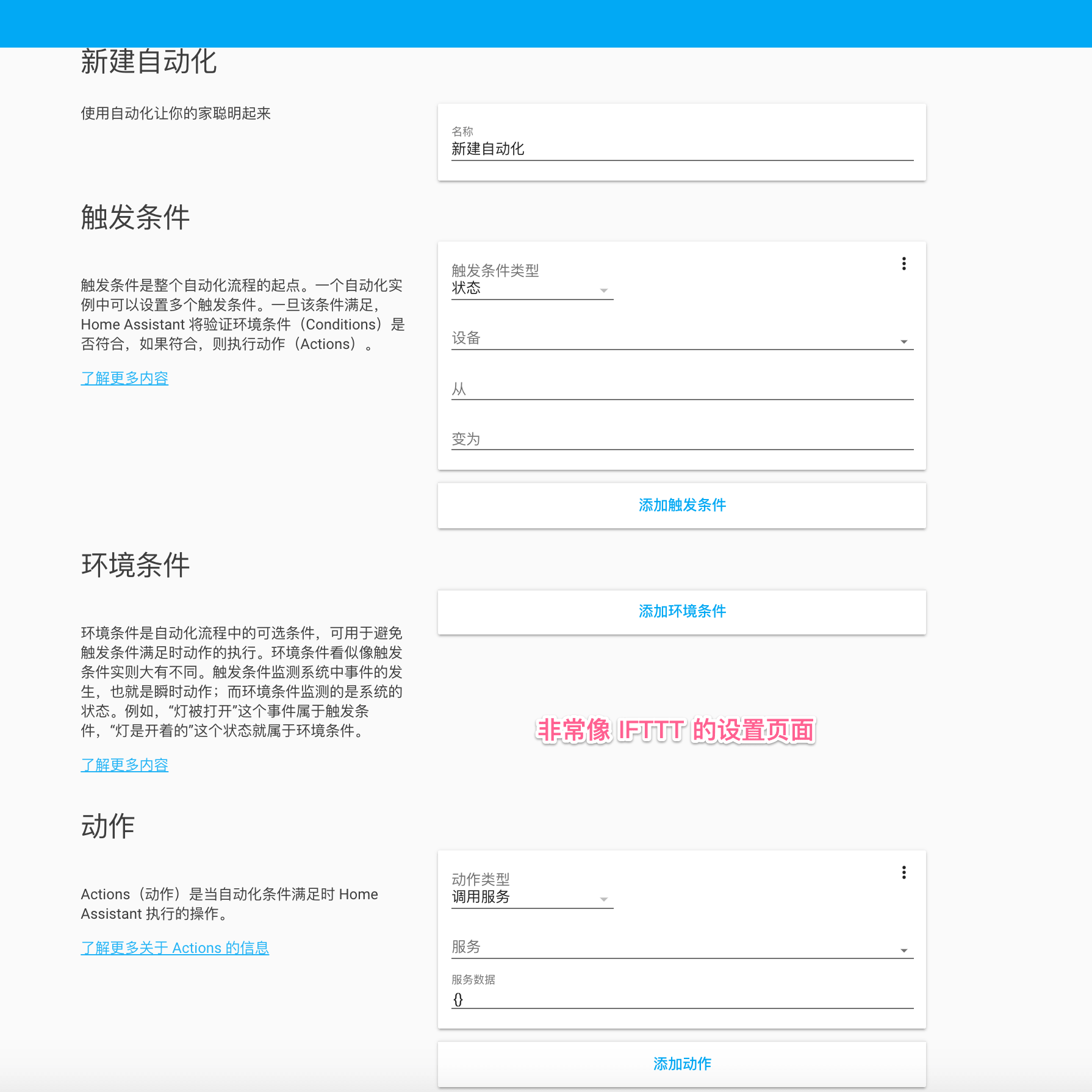Viewport: 1092px width, 1092px height.
Task: Open the 设备 dropdown list
Action: [x=681, y=339]
